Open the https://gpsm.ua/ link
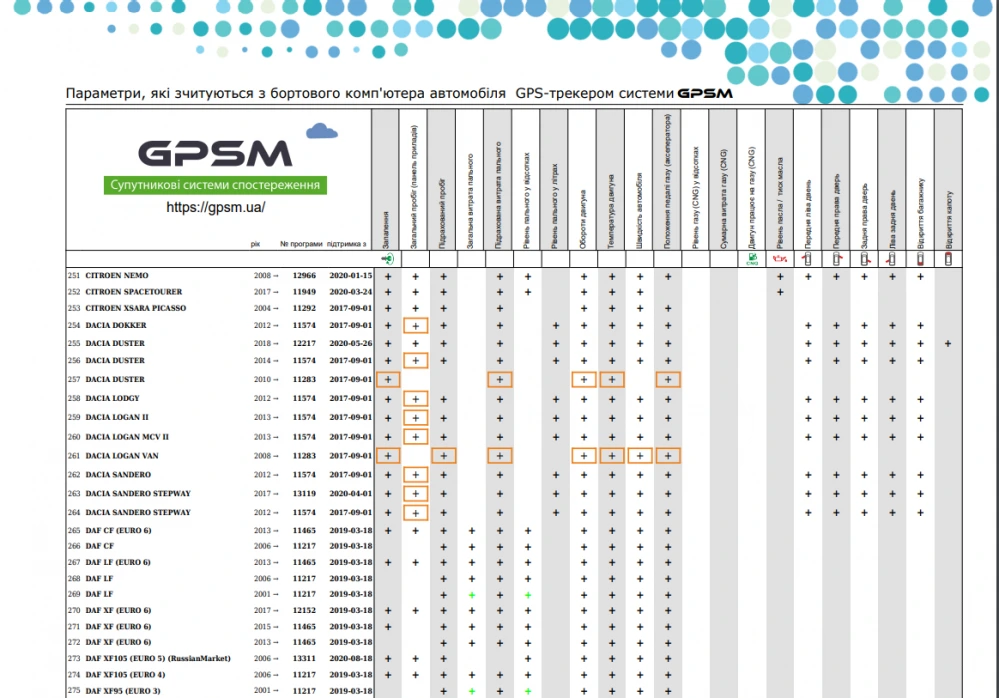 (x=216, y=208)
